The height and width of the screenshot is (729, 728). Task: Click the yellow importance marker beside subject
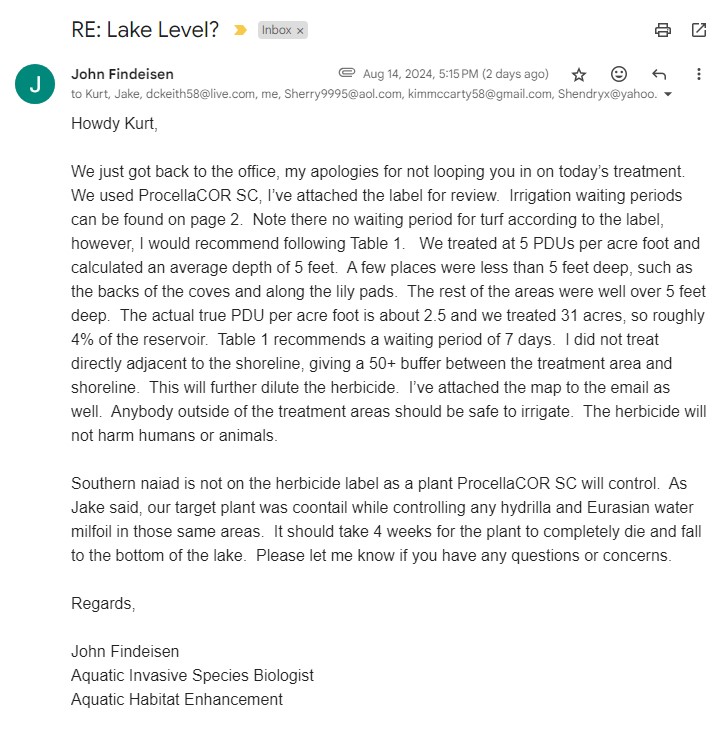(x=240, y=30)
